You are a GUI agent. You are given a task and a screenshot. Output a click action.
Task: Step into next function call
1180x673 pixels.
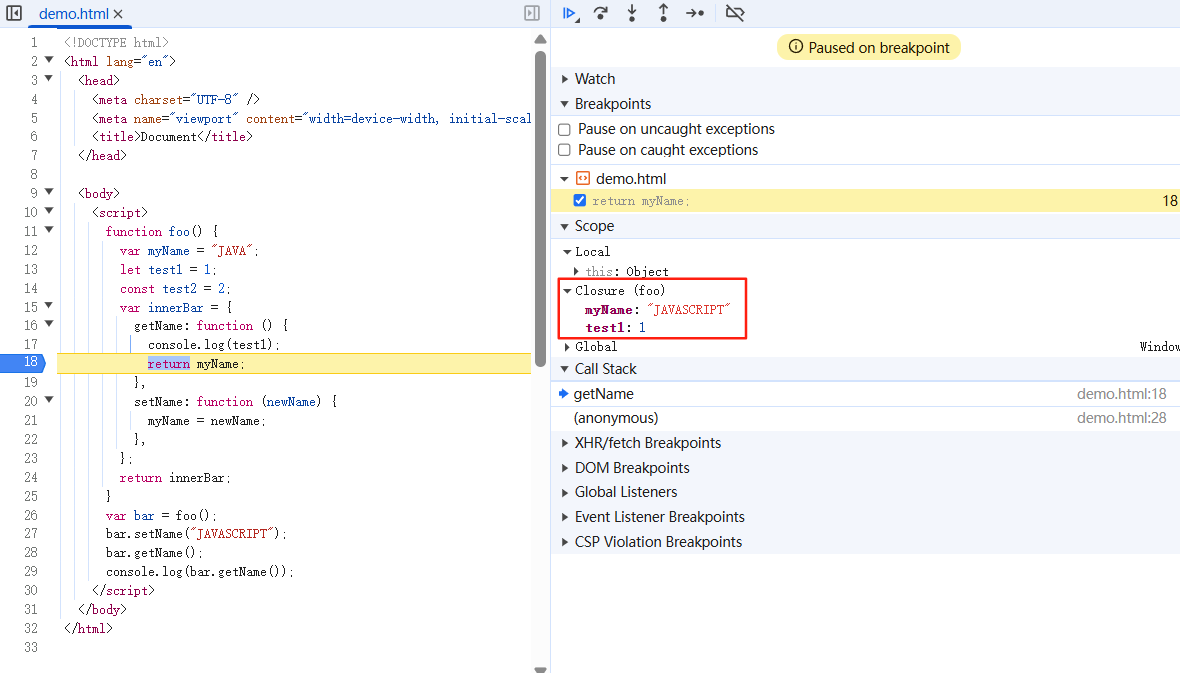click(x=632, y=13)
